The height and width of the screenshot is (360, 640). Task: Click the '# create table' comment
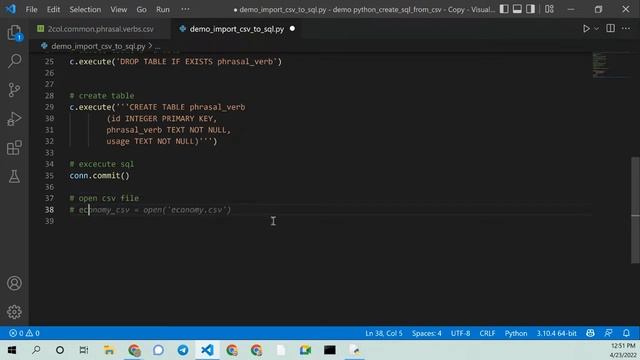pyautogui.click(x=102, y=96)
